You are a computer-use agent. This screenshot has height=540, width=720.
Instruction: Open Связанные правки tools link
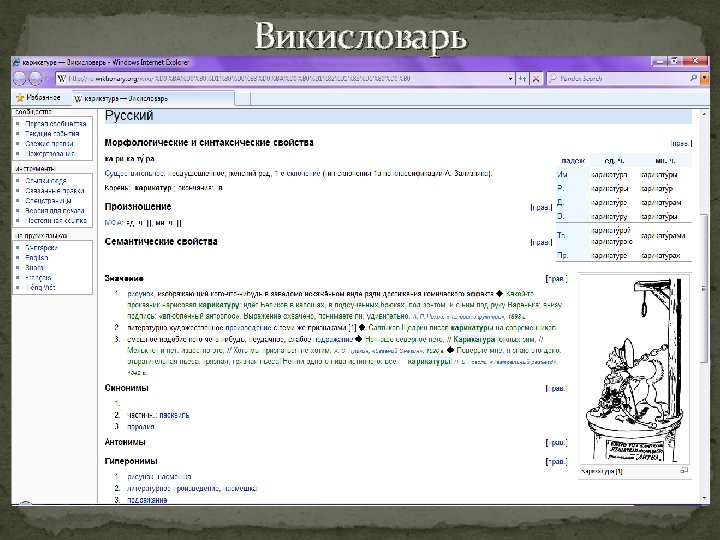[55, 191]
